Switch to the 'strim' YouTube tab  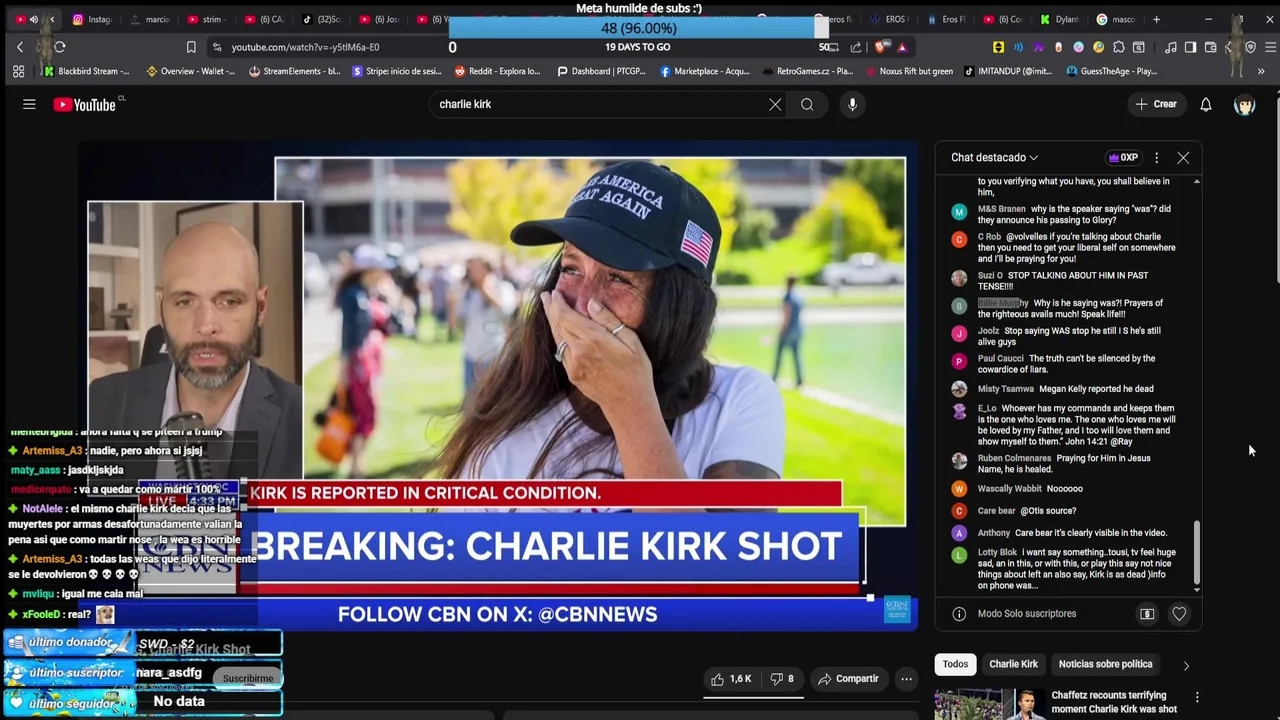pyautogui.click(x=208, y=19)
